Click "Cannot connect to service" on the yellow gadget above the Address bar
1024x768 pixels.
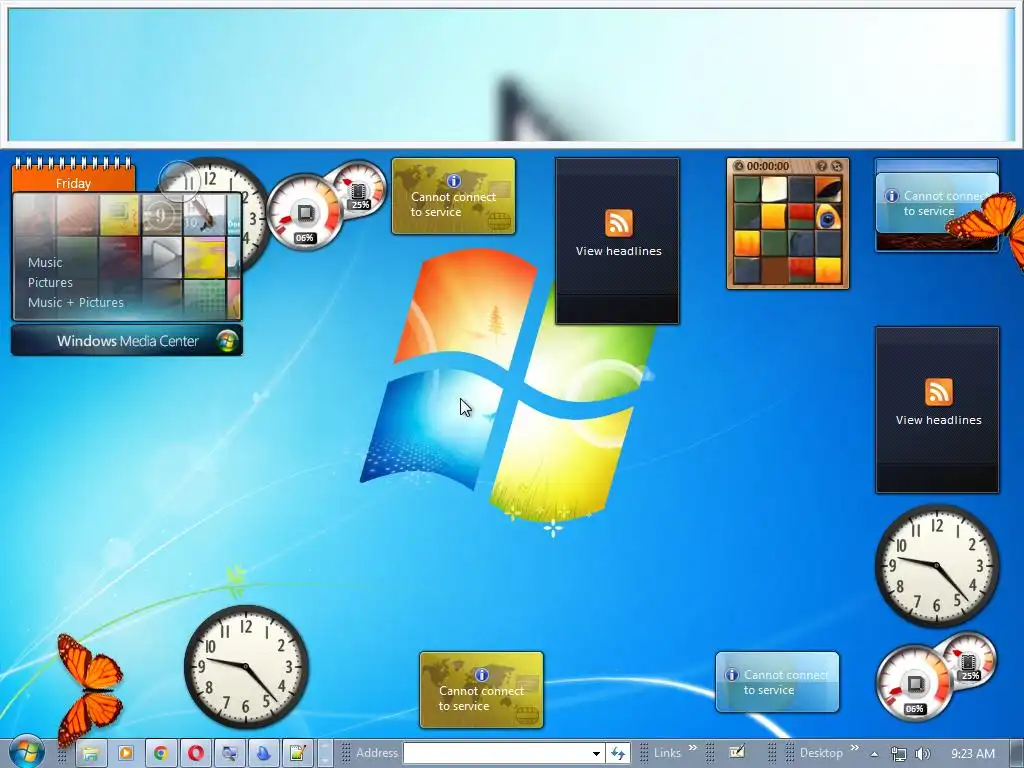[481, 698]
